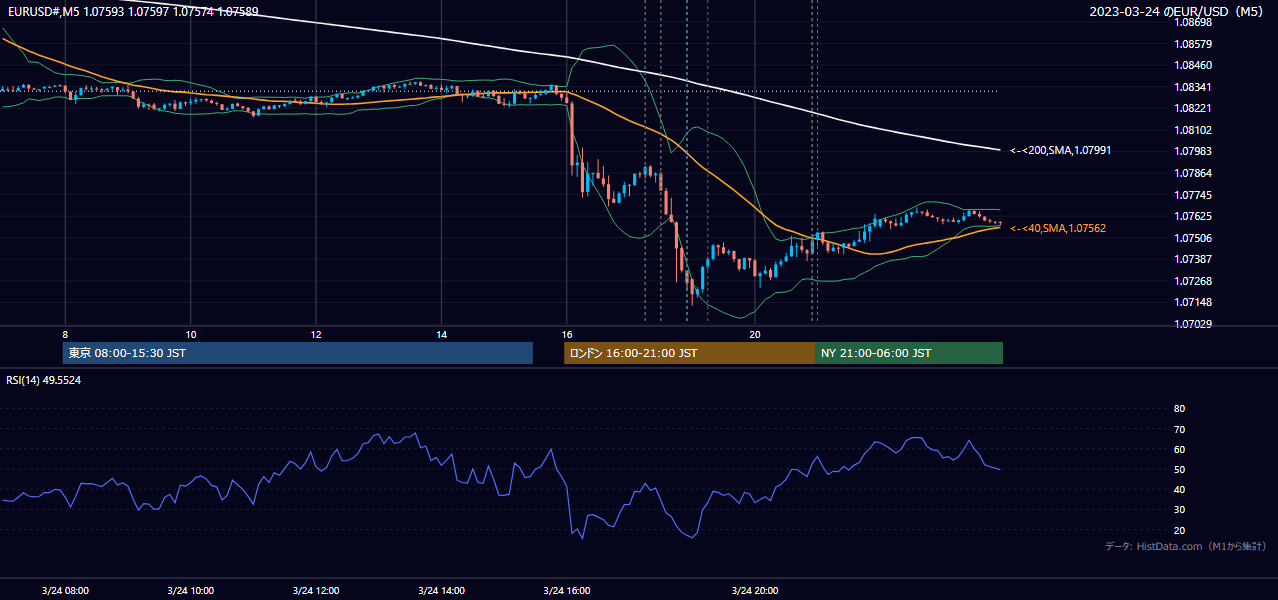This screenshot has width=1278, height=600.
Task: Select the London 16:00-21:00 JST session bar
Action: point(690,353)
